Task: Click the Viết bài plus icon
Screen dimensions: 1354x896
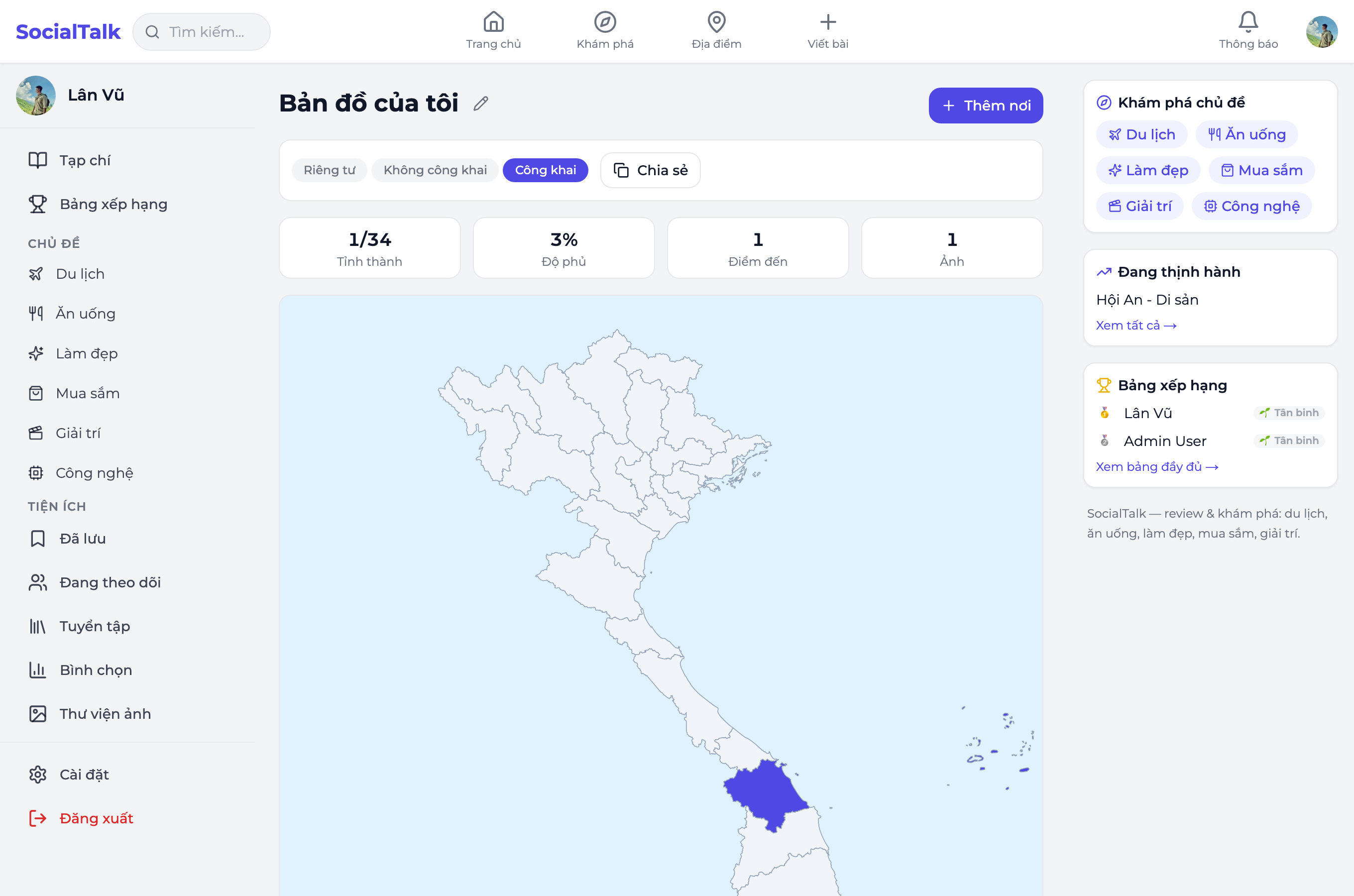Action: [x=828, y=22]
